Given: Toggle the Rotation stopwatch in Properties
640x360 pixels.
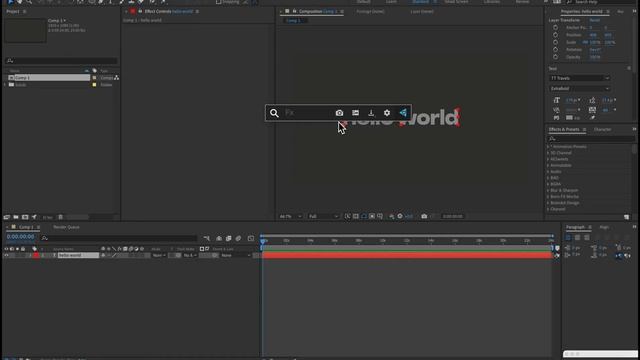Looking at the screenshot, I should (555, 50).
